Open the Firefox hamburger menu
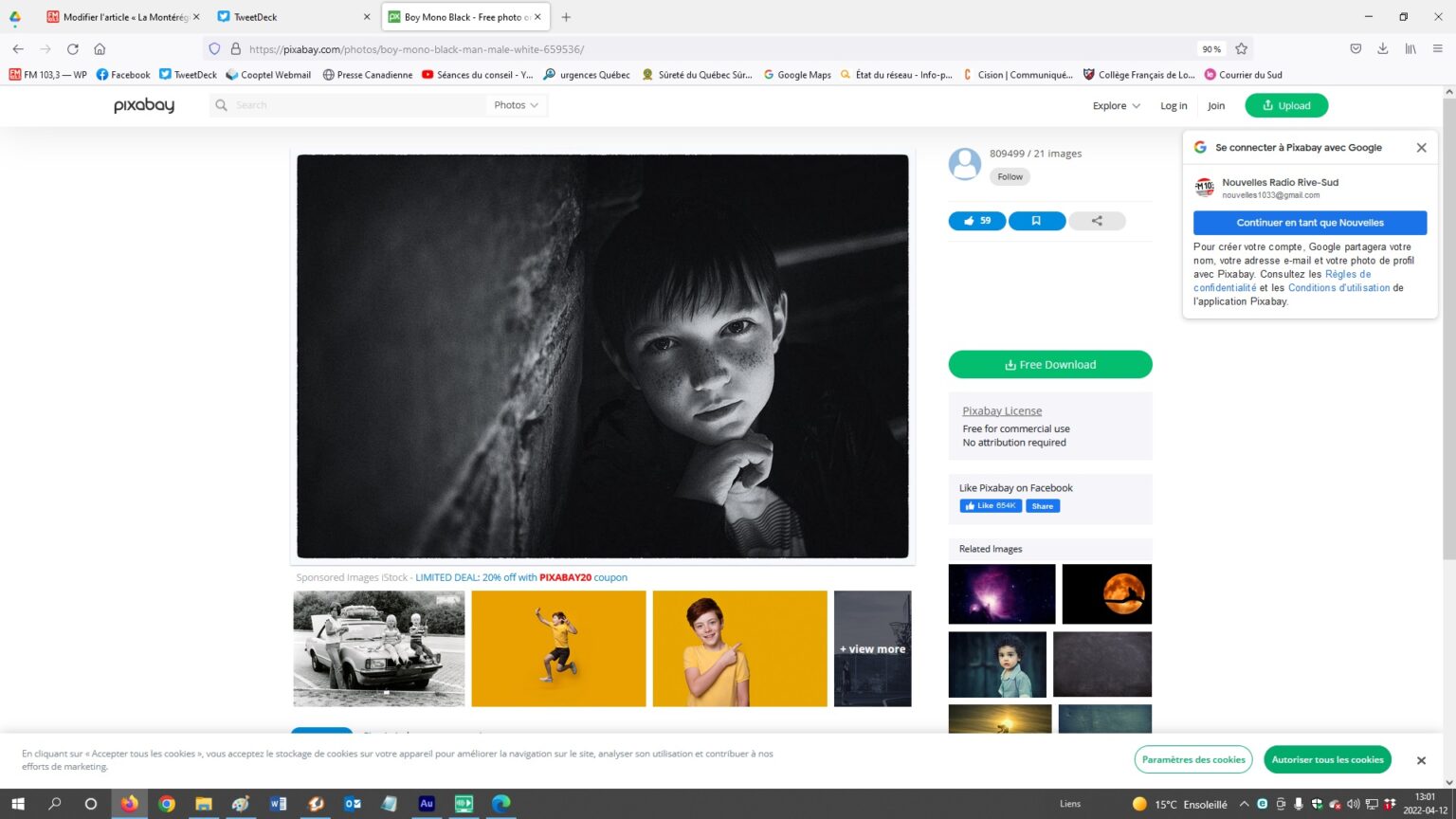The width and height of the screenshot is (1456, 819). (1437, 49)
